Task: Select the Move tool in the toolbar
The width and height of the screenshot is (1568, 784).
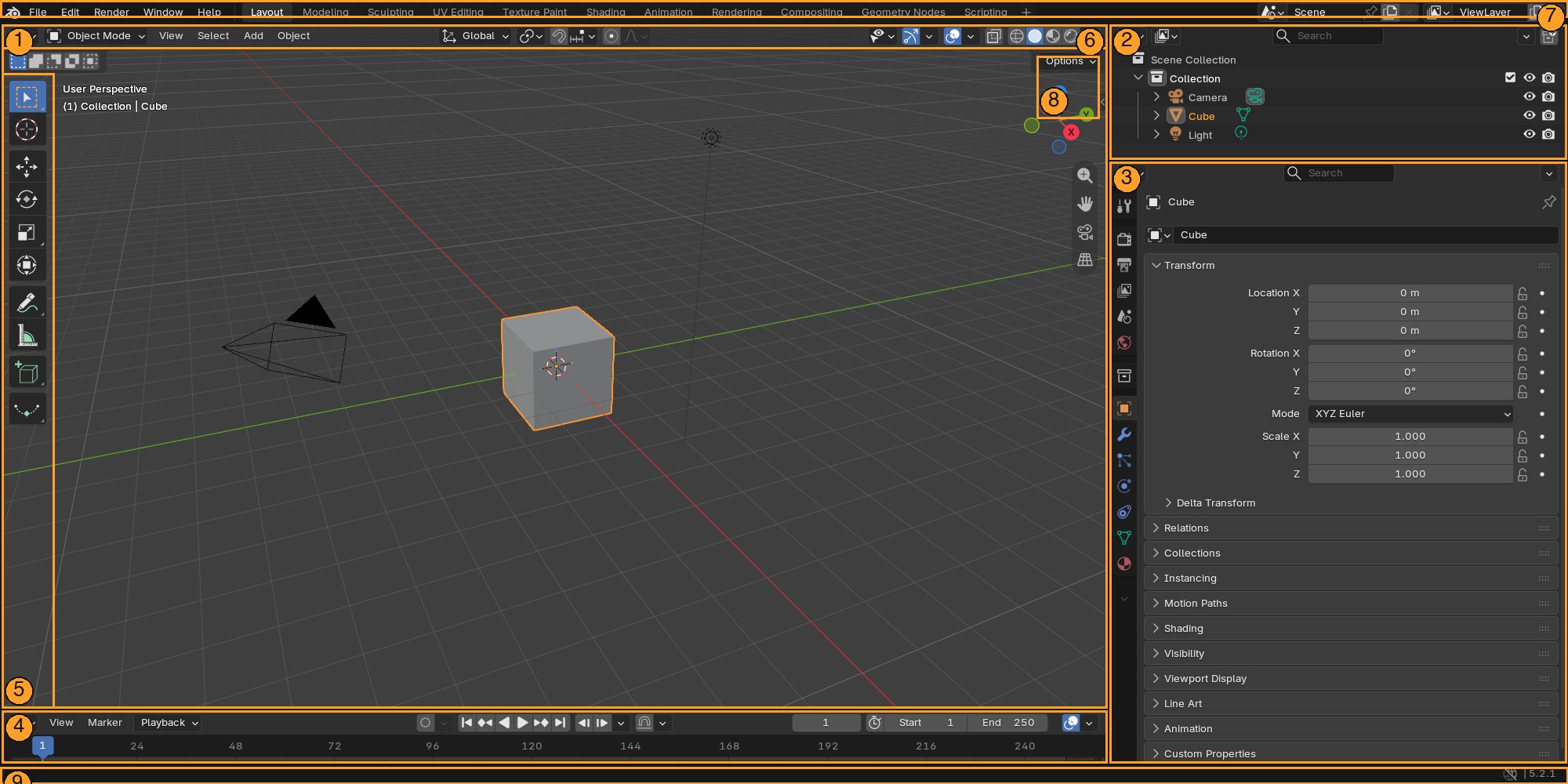Action: coord(27,166)
